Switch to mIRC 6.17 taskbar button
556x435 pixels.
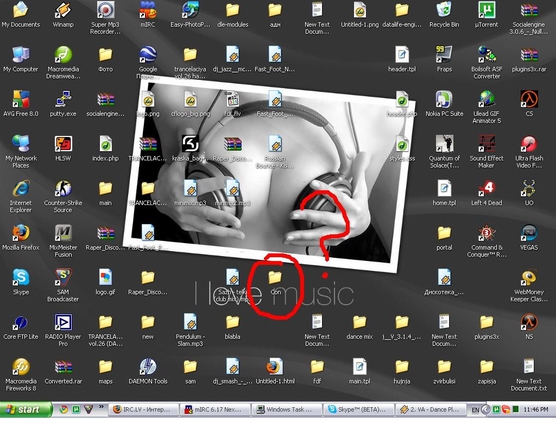pos(215,409)
